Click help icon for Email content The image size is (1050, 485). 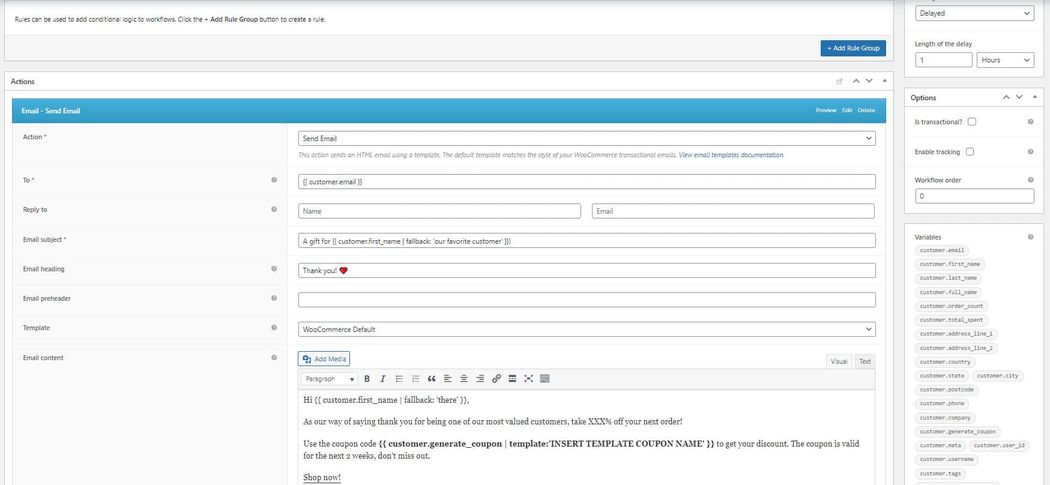[274, 357]
